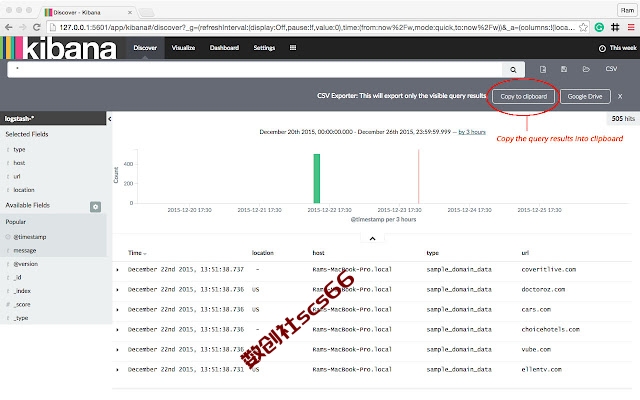The height and width of the screenshot is (400, 640).
Task: Save the search with the floppy disk icon
Action: click(564, 69)
